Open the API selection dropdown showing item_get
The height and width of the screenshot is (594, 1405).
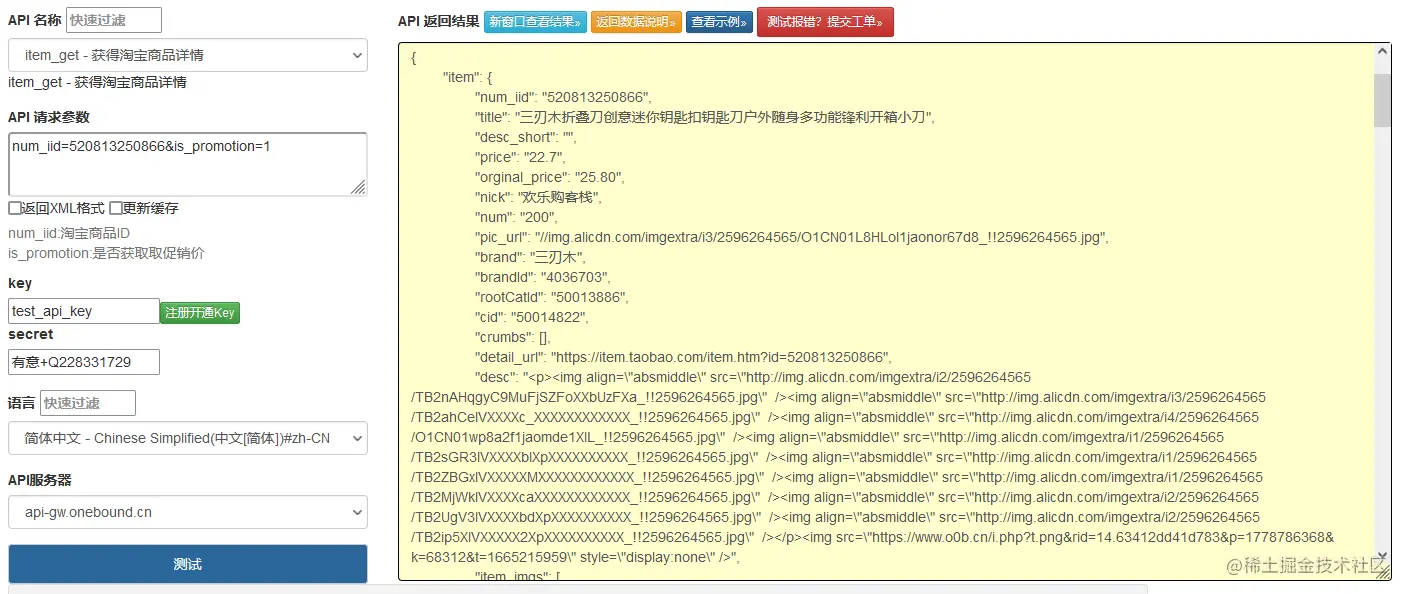[x=187, y=55]
